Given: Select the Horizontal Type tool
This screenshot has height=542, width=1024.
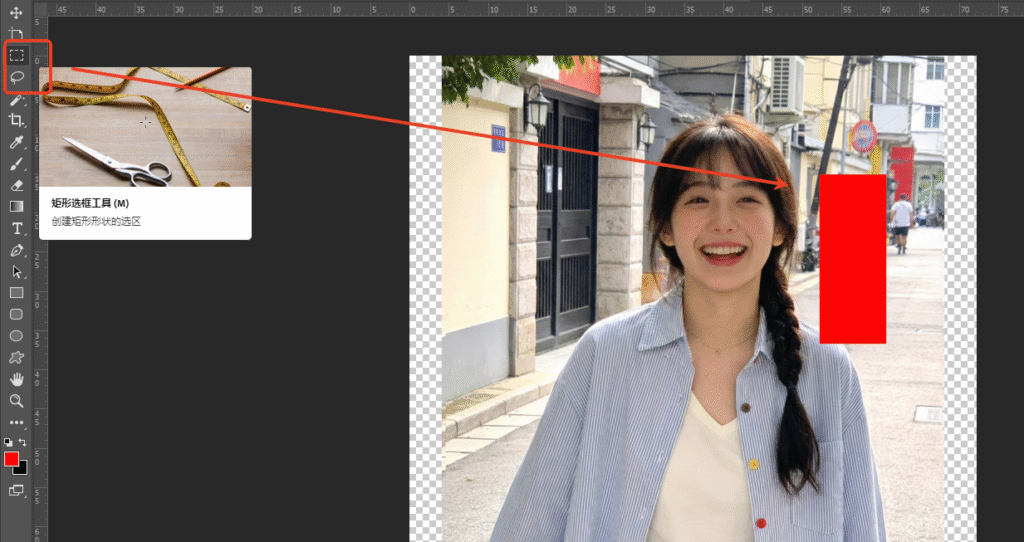Looking at the screenshot, I should [16, 228].
